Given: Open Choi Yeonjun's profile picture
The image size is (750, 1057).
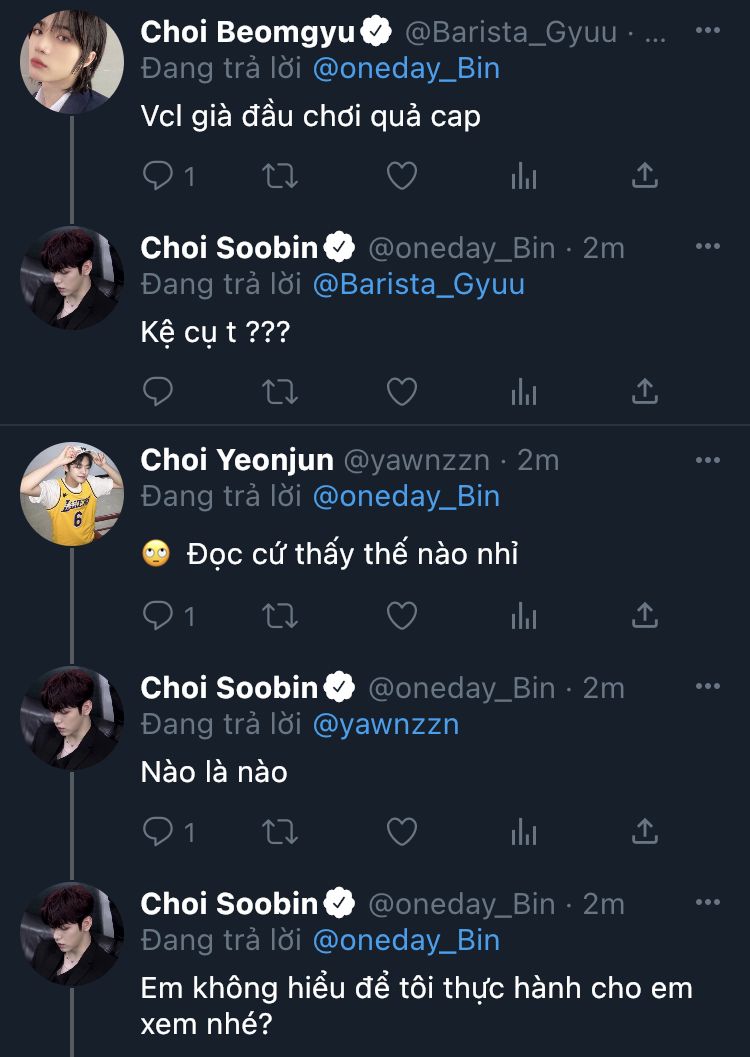Looking at the screenshot, I should click(x=72, y=494).
